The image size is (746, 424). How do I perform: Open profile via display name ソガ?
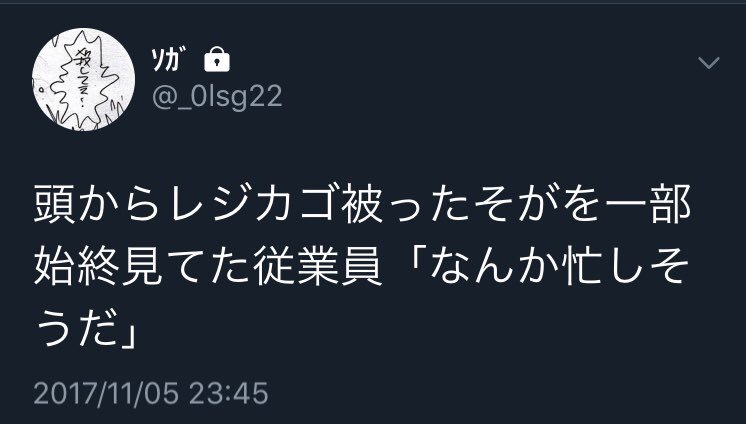pos(168,59)
